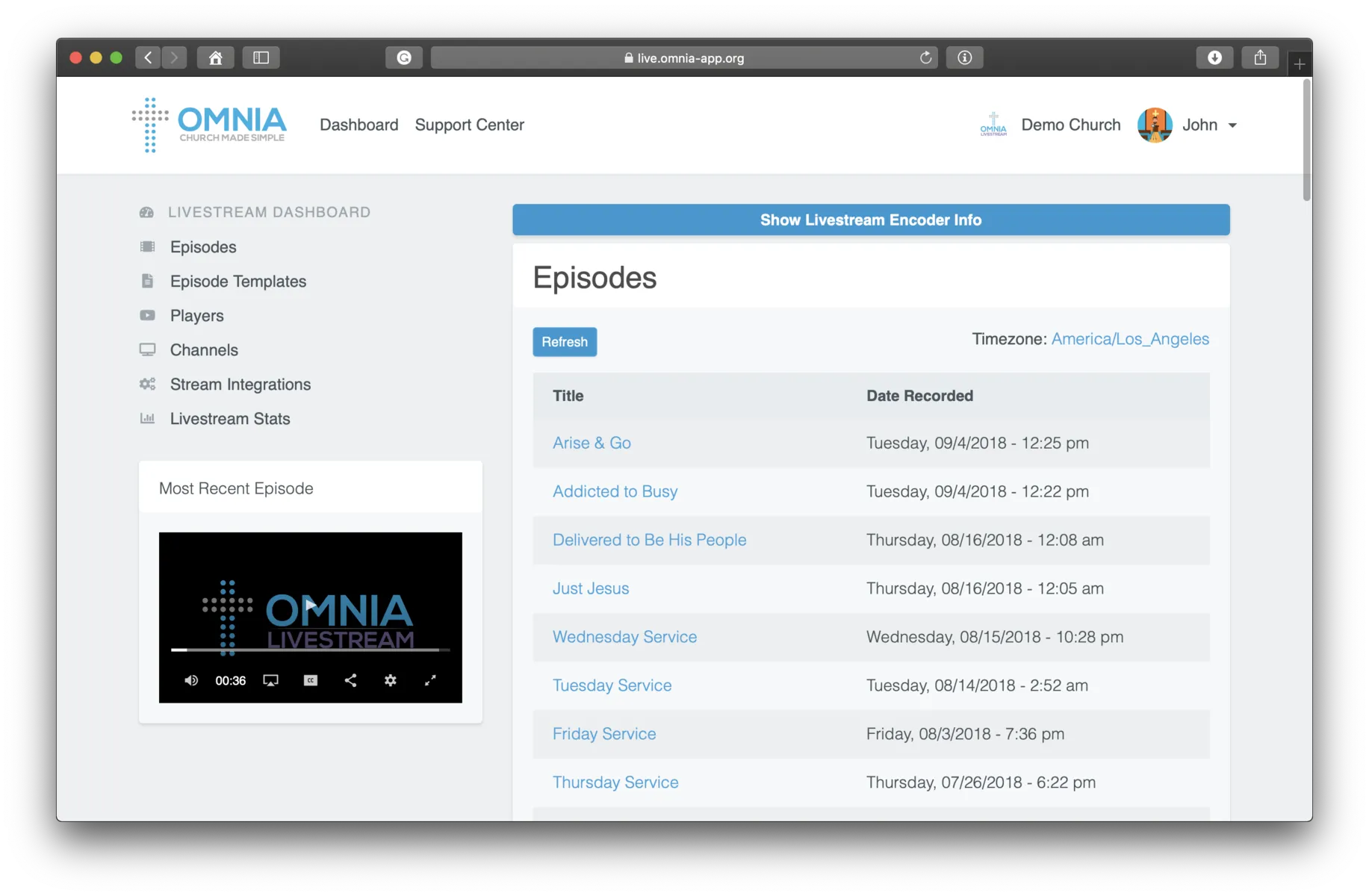Screen dimensions: 1369x896
Task: Click the Show Livestream Encoder Info bar
Action: pyautogui.click(x=870, y=220)
